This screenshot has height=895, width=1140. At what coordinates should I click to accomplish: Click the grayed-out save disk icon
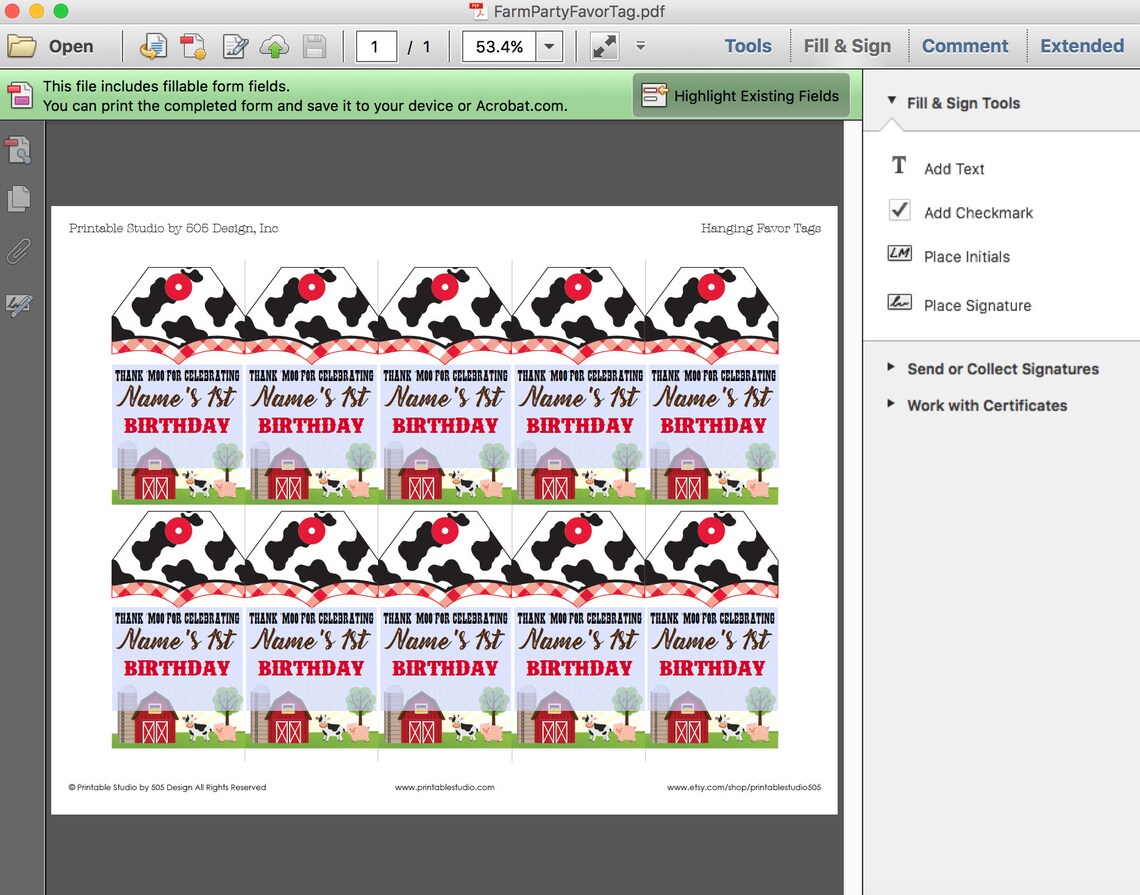click(314, 47)
